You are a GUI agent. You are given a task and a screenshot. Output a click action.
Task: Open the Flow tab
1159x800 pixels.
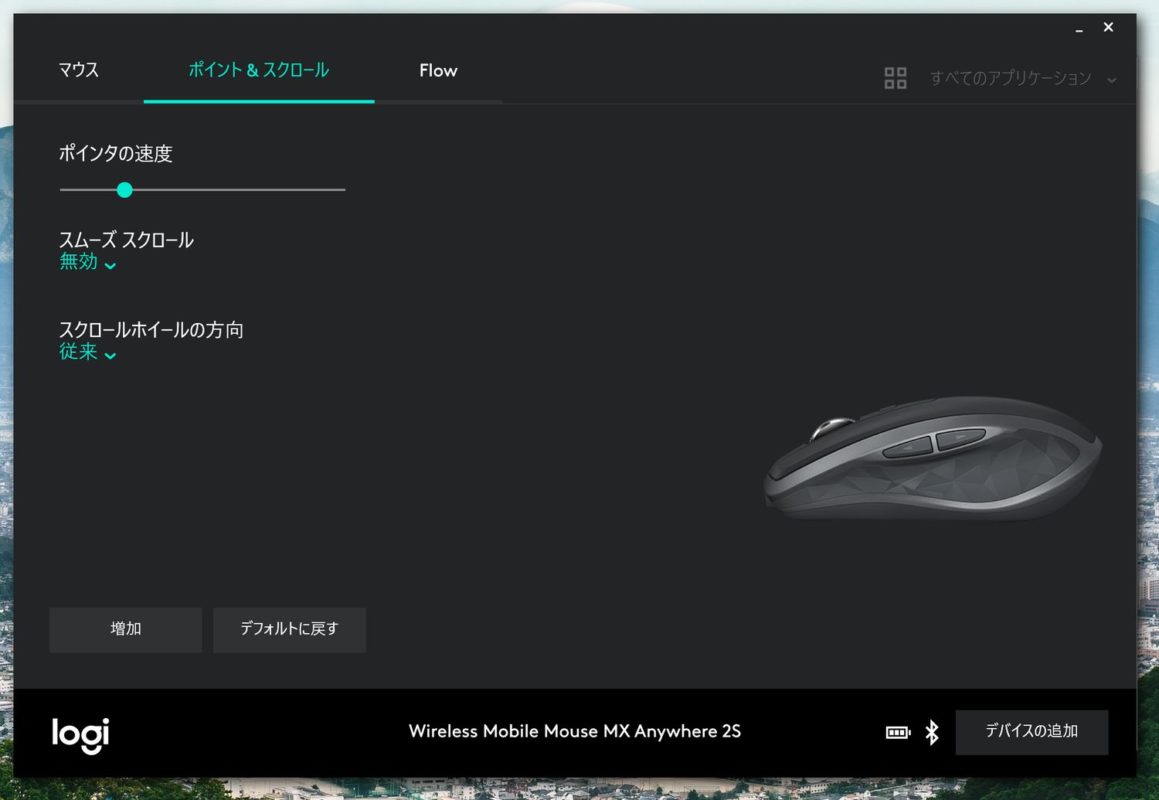click(438, 70)
